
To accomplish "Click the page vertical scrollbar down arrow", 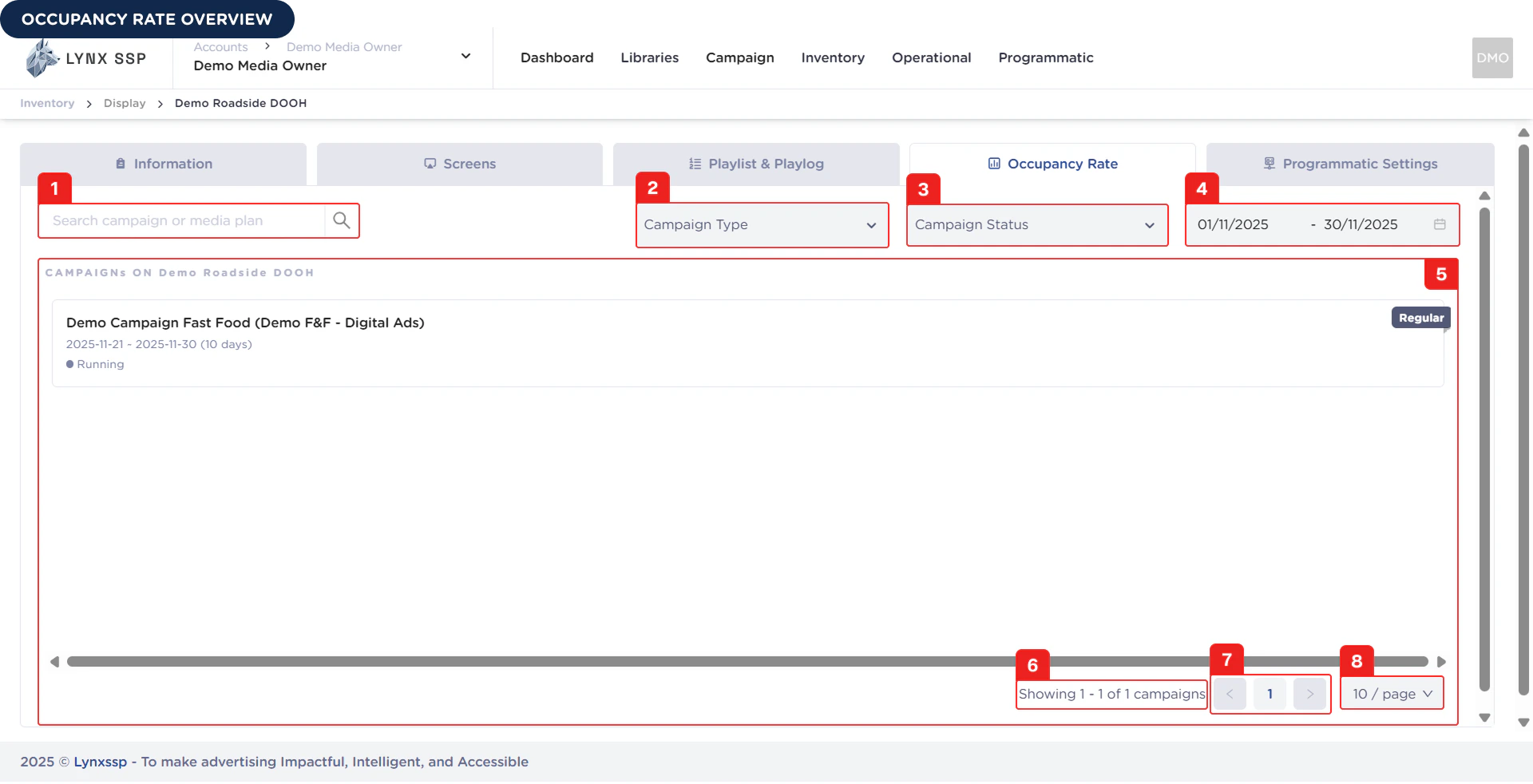I will [1523, 722].
